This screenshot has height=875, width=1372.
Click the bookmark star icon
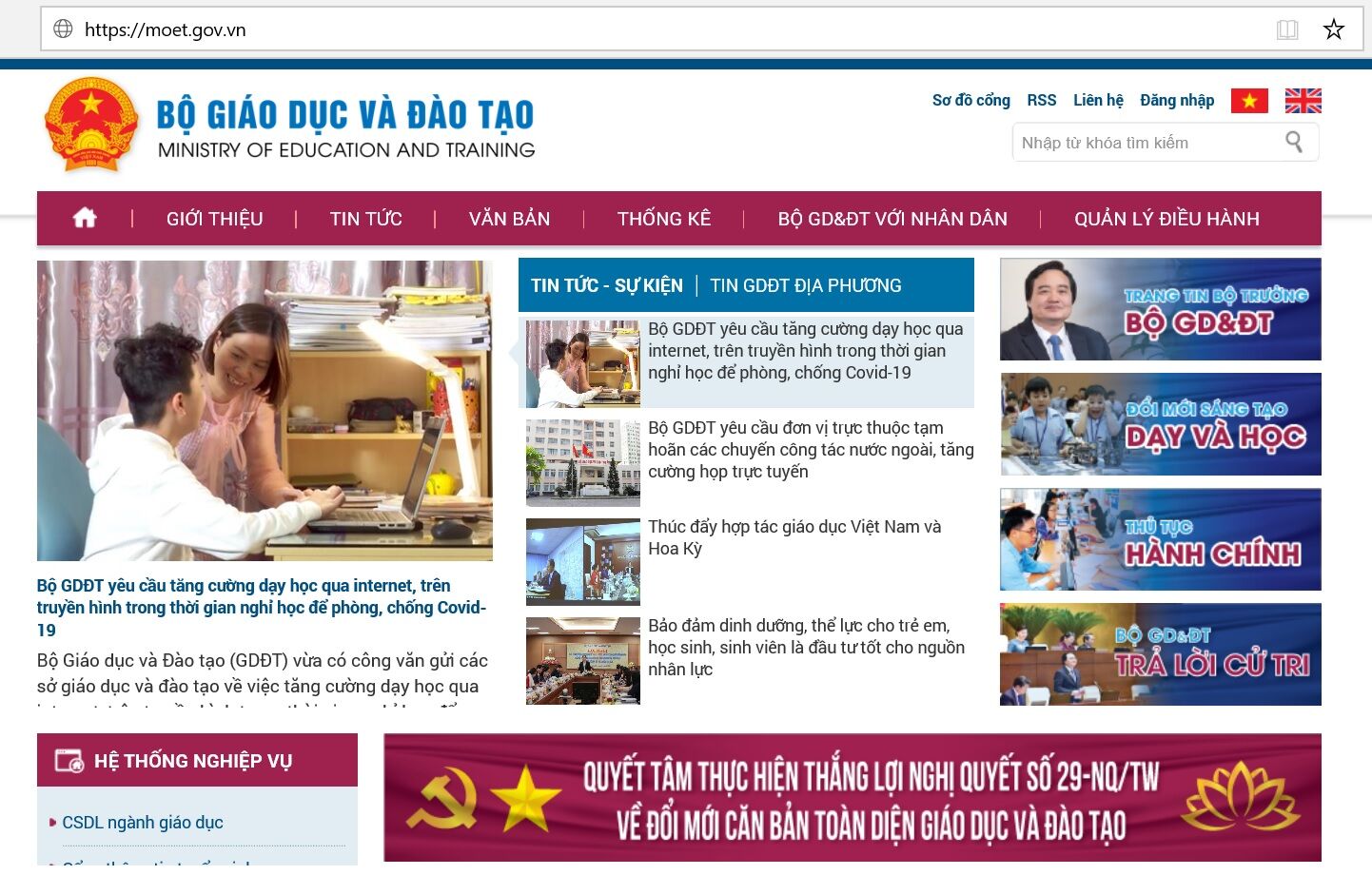(x=1333, y=29)
